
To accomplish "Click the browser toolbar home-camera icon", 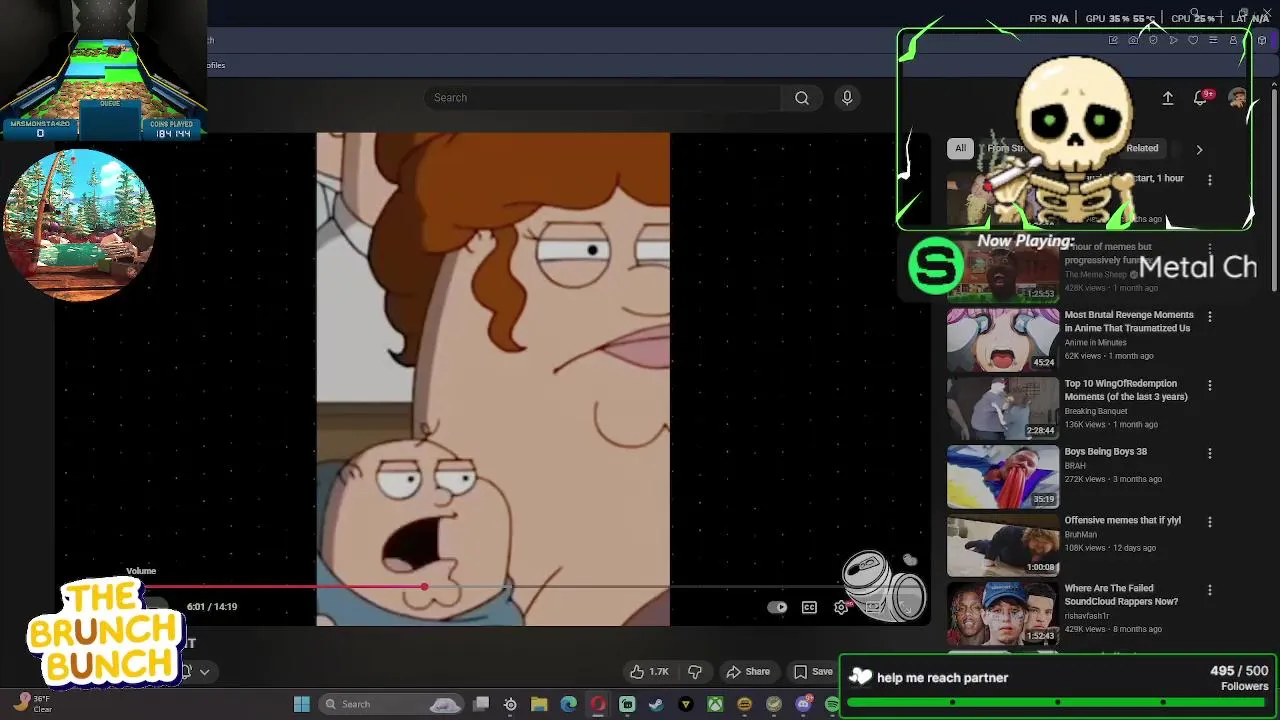I will [1133, 40].
